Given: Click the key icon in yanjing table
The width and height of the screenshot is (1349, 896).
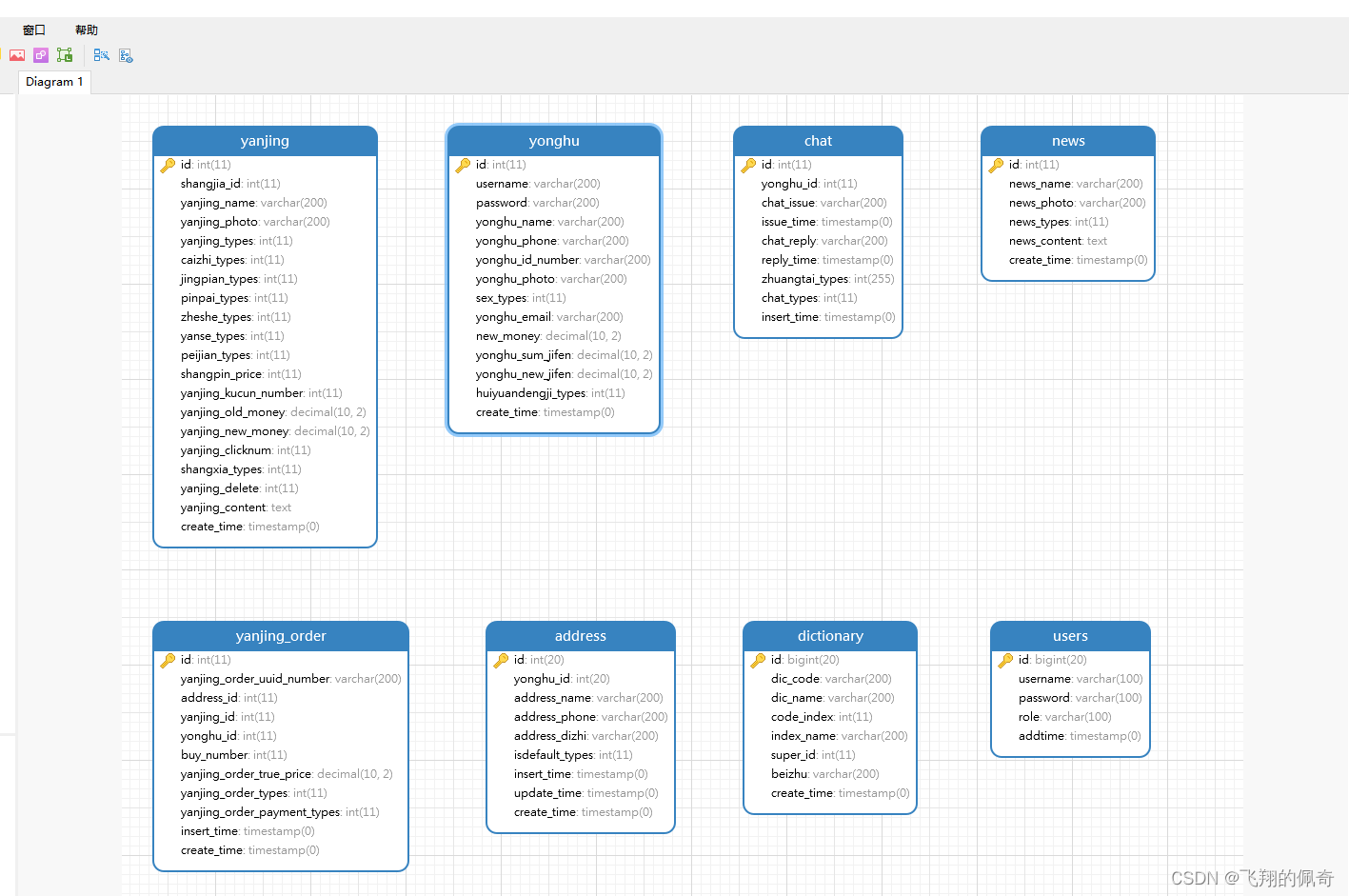Looking at the screenshot, I should point(168,165).
